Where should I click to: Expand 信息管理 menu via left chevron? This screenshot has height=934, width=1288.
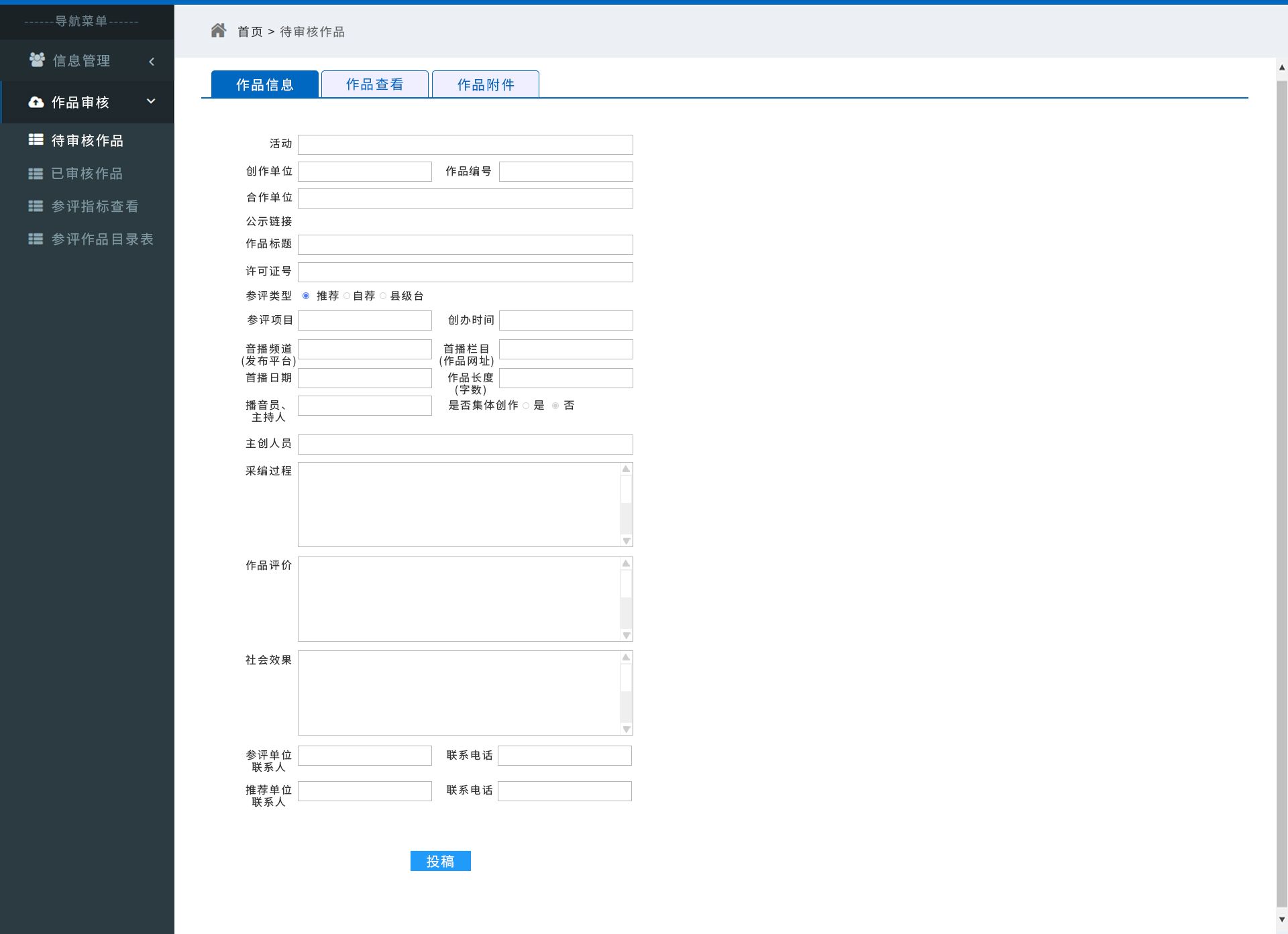(x=152, y=61)
